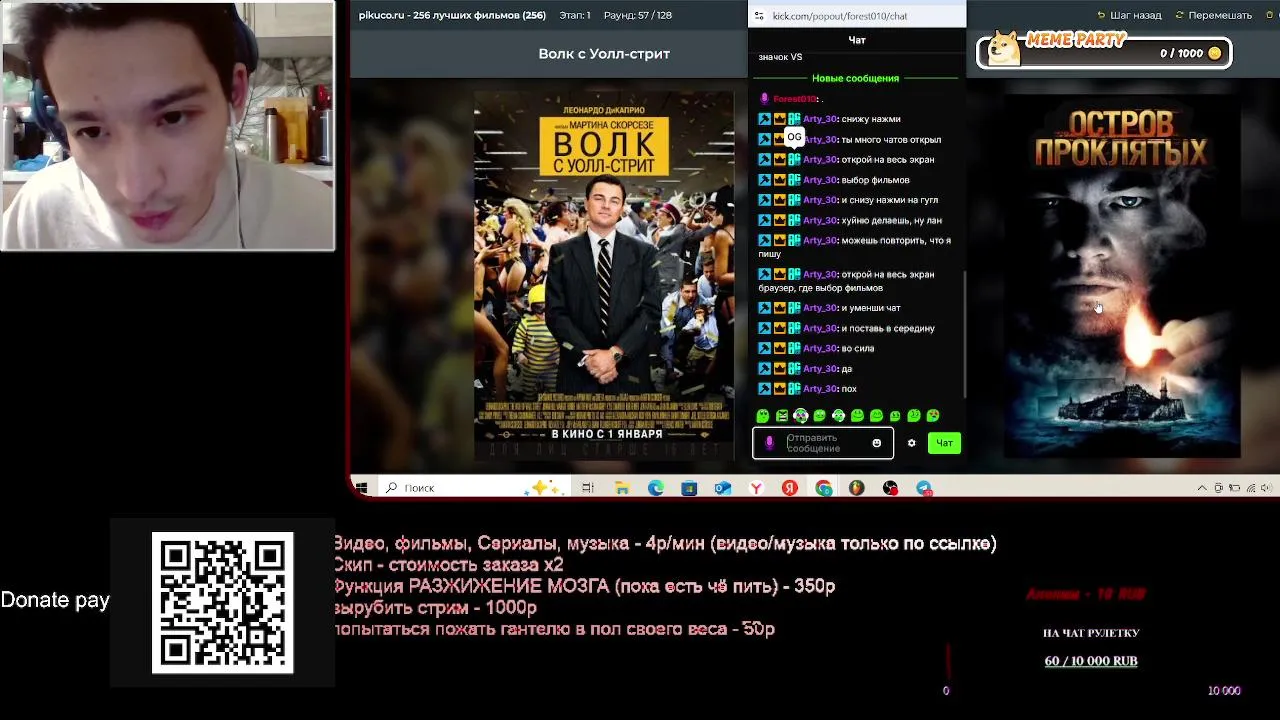The height and width of the screenshot is (720, 1280).
Task: Insert the green headphones emote with sunglasses
Action: [801, 416]
